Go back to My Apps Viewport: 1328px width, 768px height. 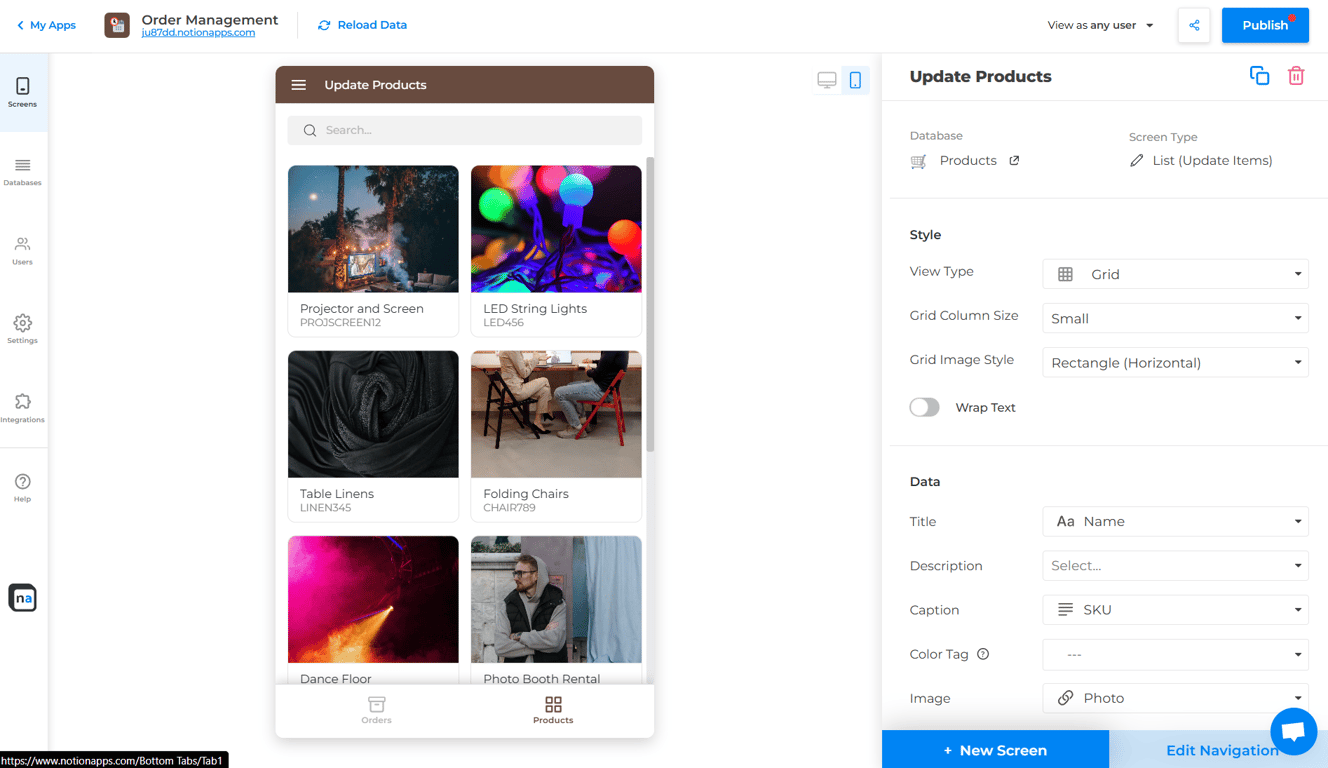point(46,25)
